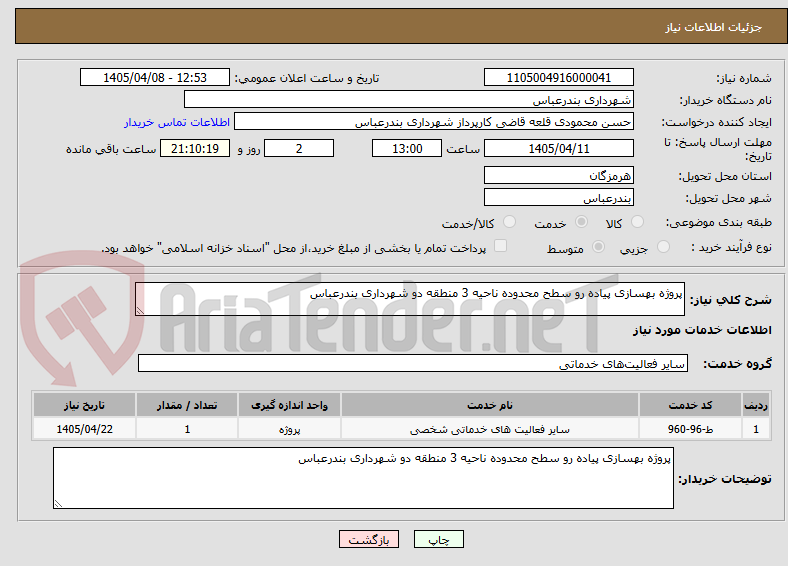
Task: Click the تاریخ نیاز column header
Action: tap(84, 405)
